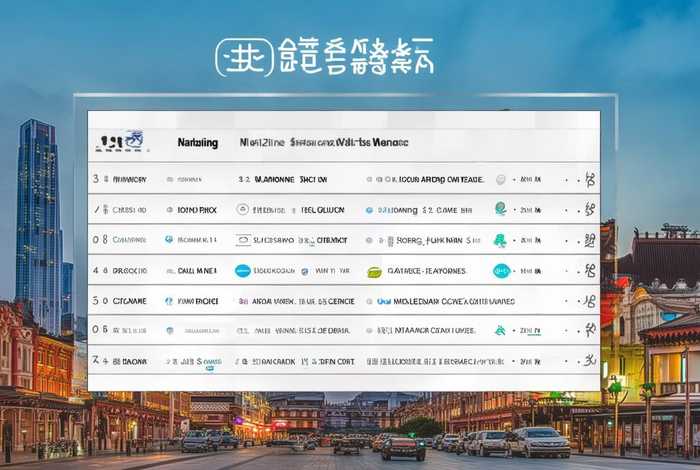Click the symbol at the last row's far right
The image size is (700, 470).
click(x=589, y=360)
